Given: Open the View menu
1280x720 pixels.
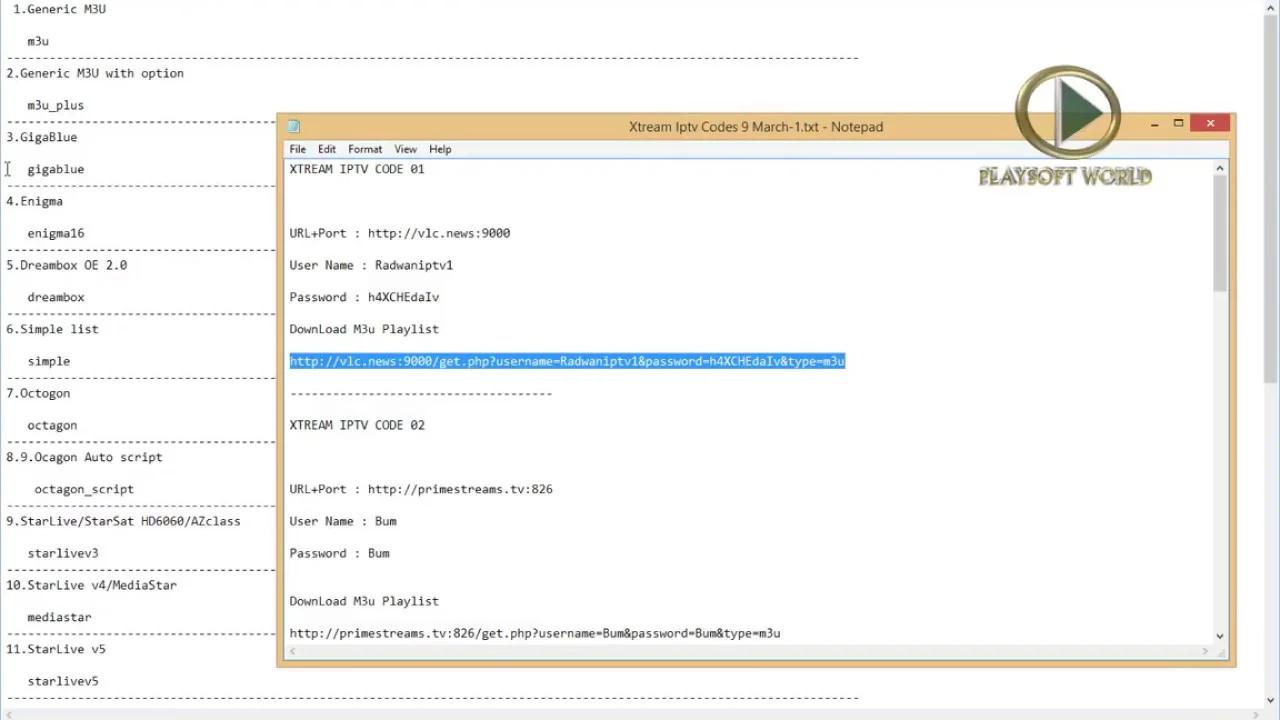Looking at the screenshot, I should tap(405, 149).
